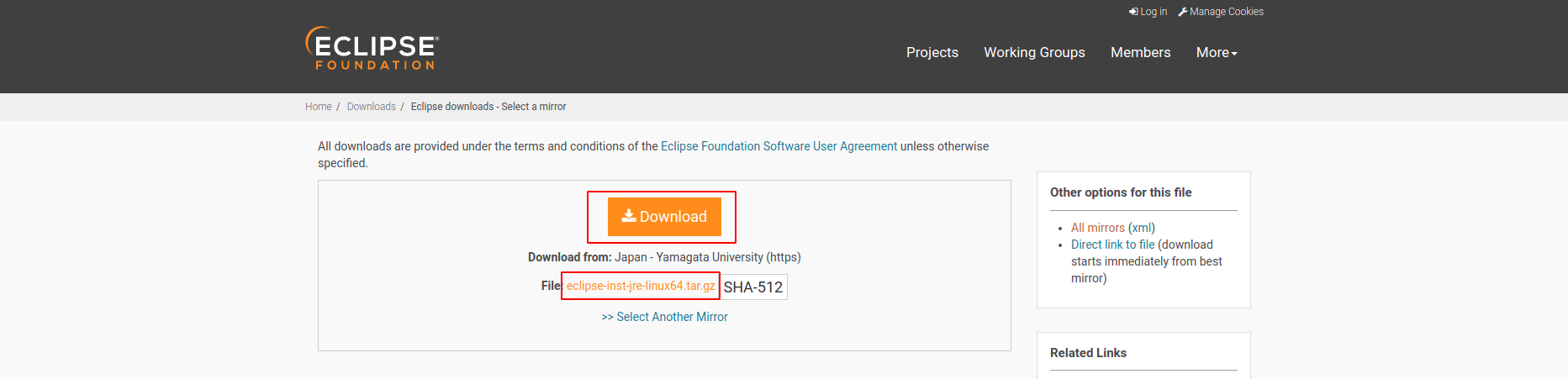Open Manage Cookies settings link
The image size is (1568, 379).
(1227, 12)
